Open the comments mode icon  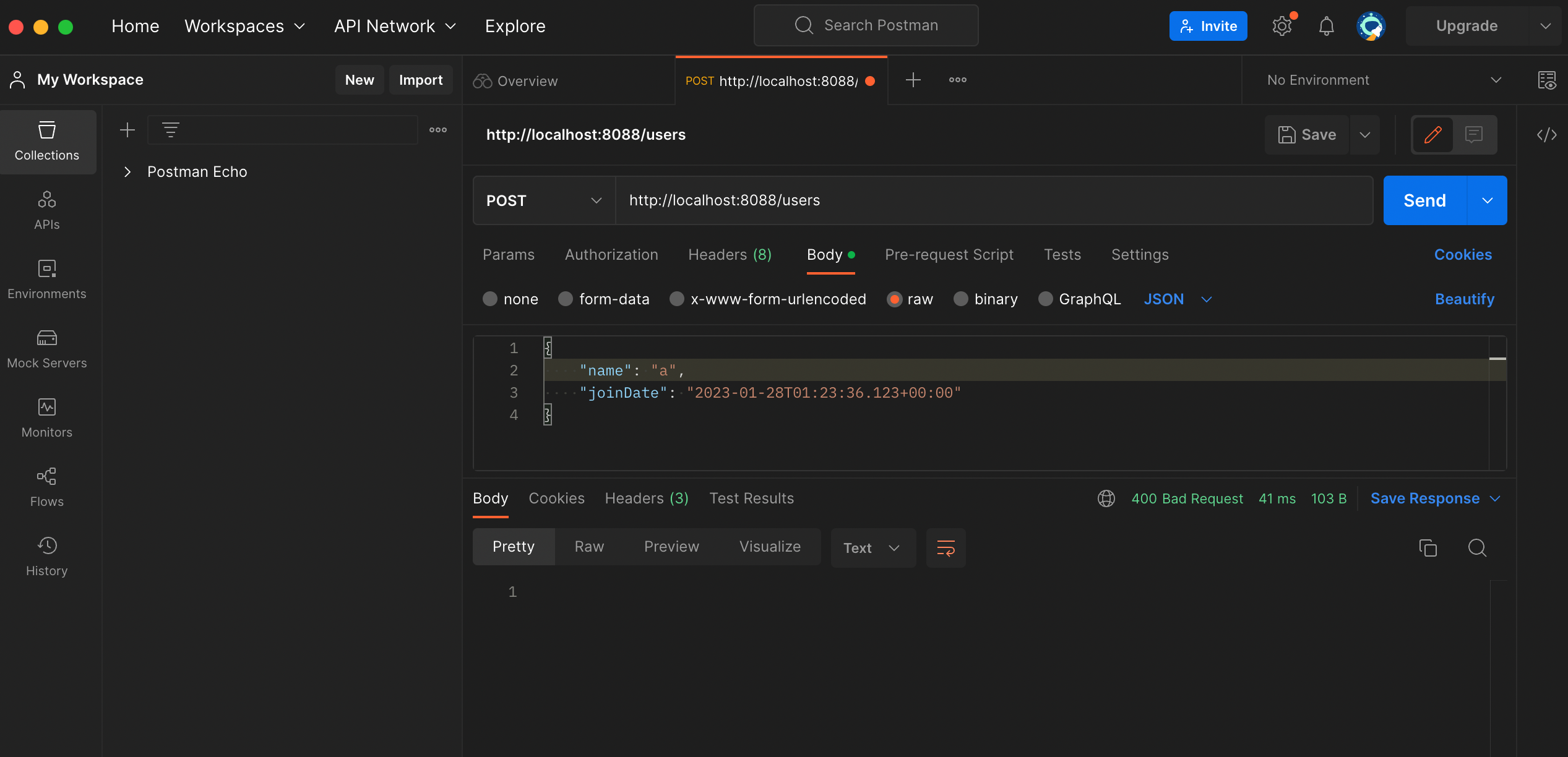pyautogui.click(x=1474, y=134)
